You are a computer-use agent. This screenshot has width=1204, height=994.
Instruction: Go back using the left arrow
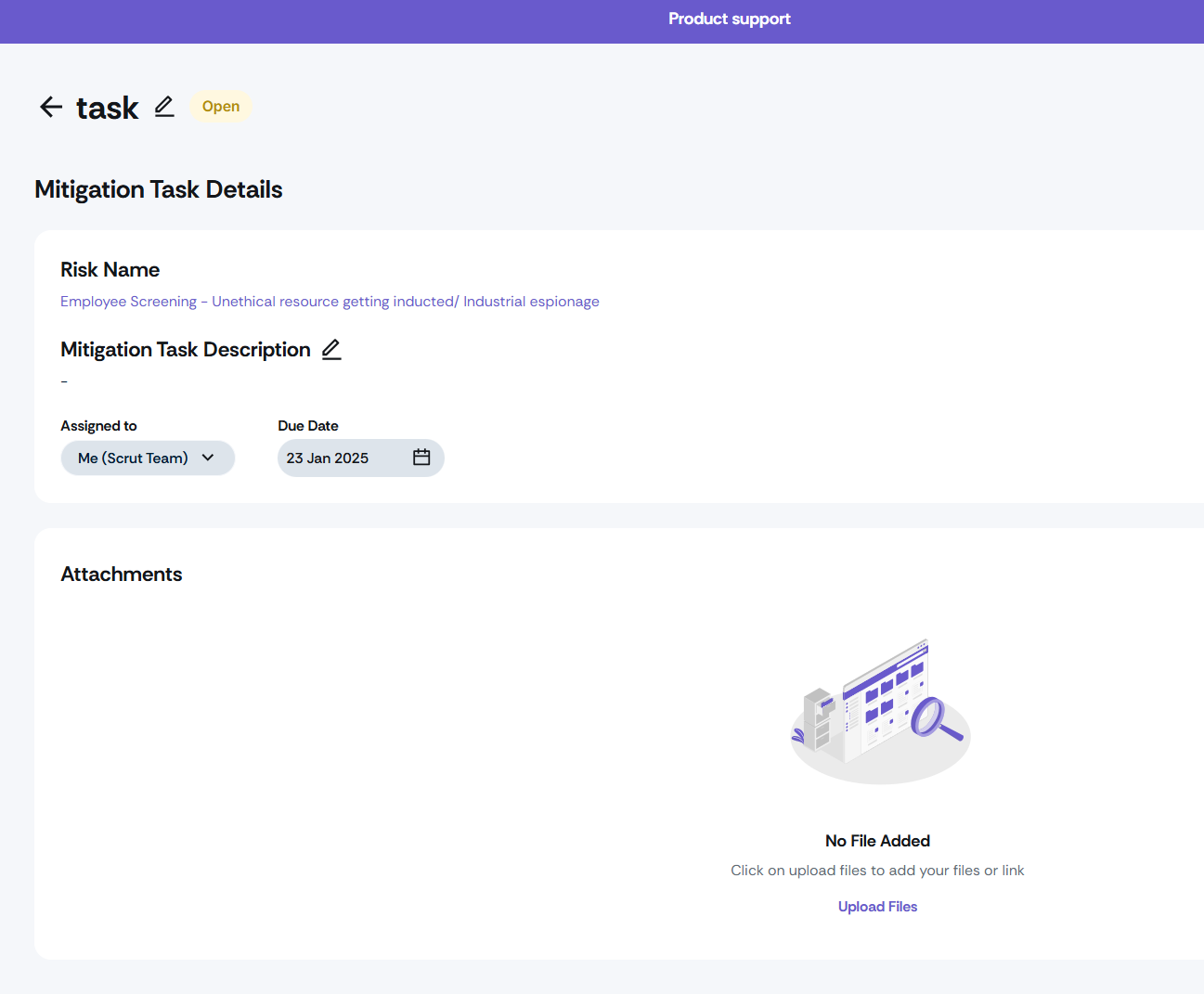51,107
